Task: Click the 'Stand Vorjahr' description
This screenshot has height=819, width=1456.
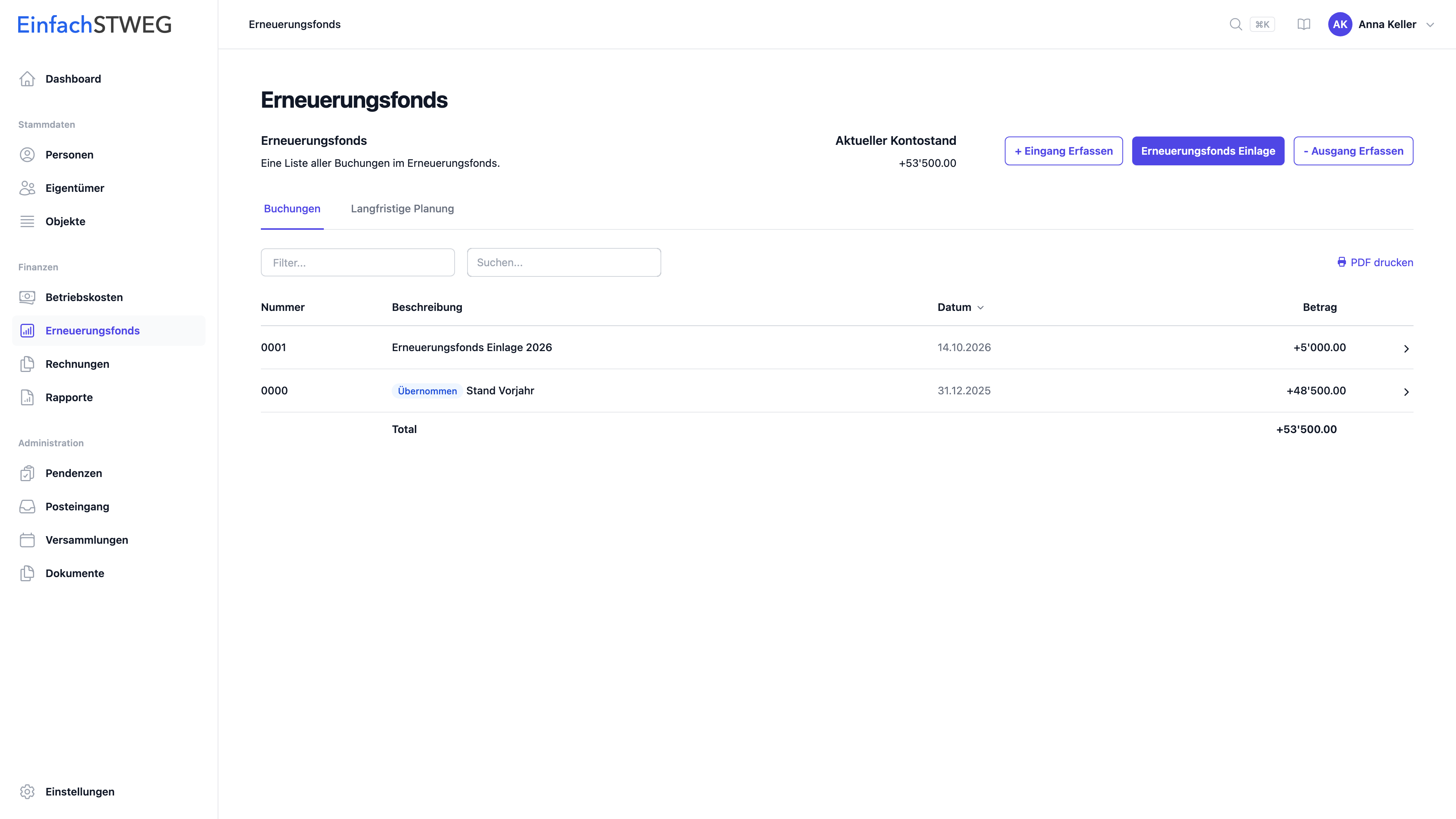Action: (500, 391)
